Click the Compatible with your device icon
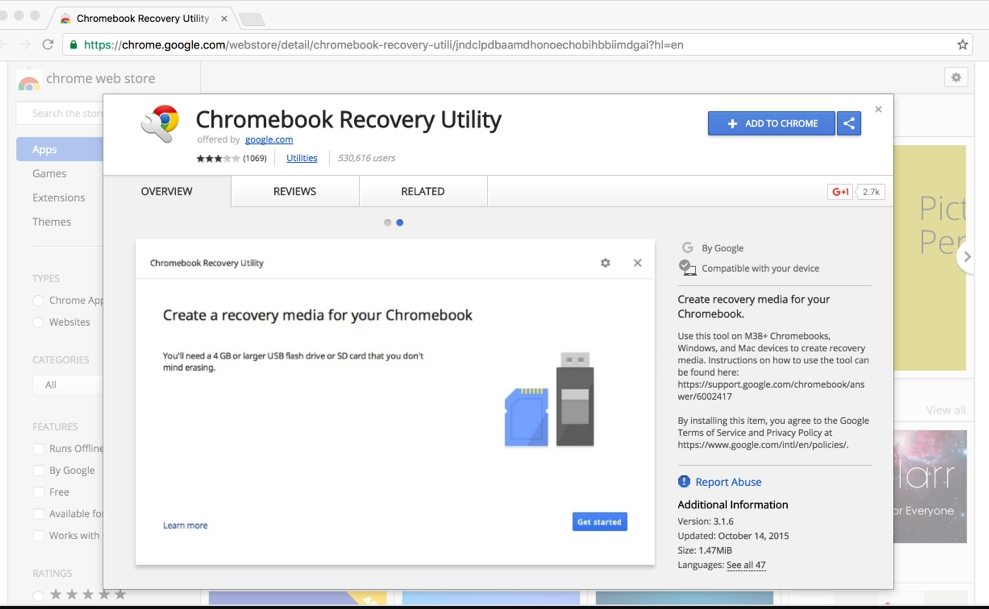This screenshot has width=989, height=609. 688,268
